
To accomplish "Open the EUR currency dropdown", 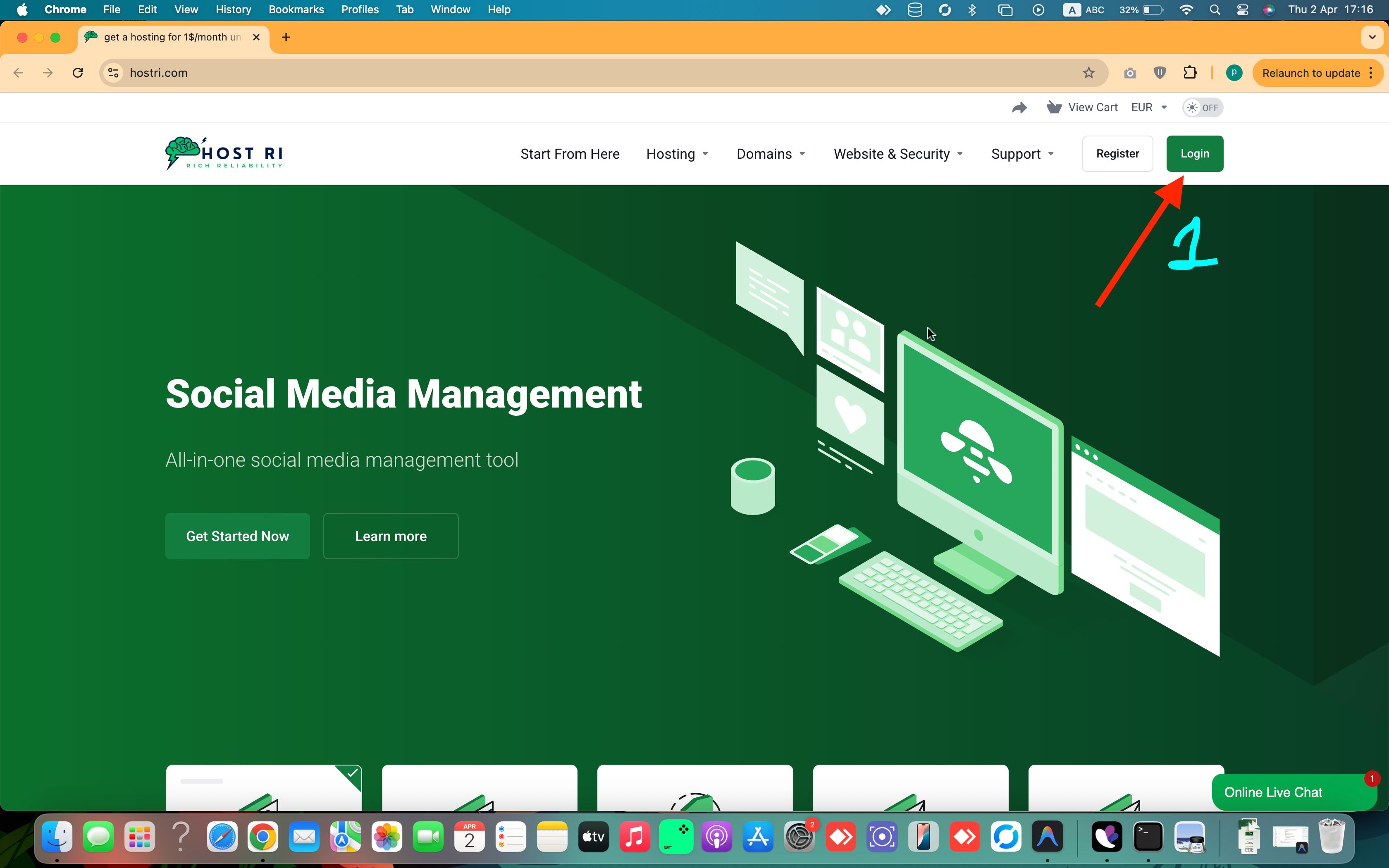I will pos(1149,107).
